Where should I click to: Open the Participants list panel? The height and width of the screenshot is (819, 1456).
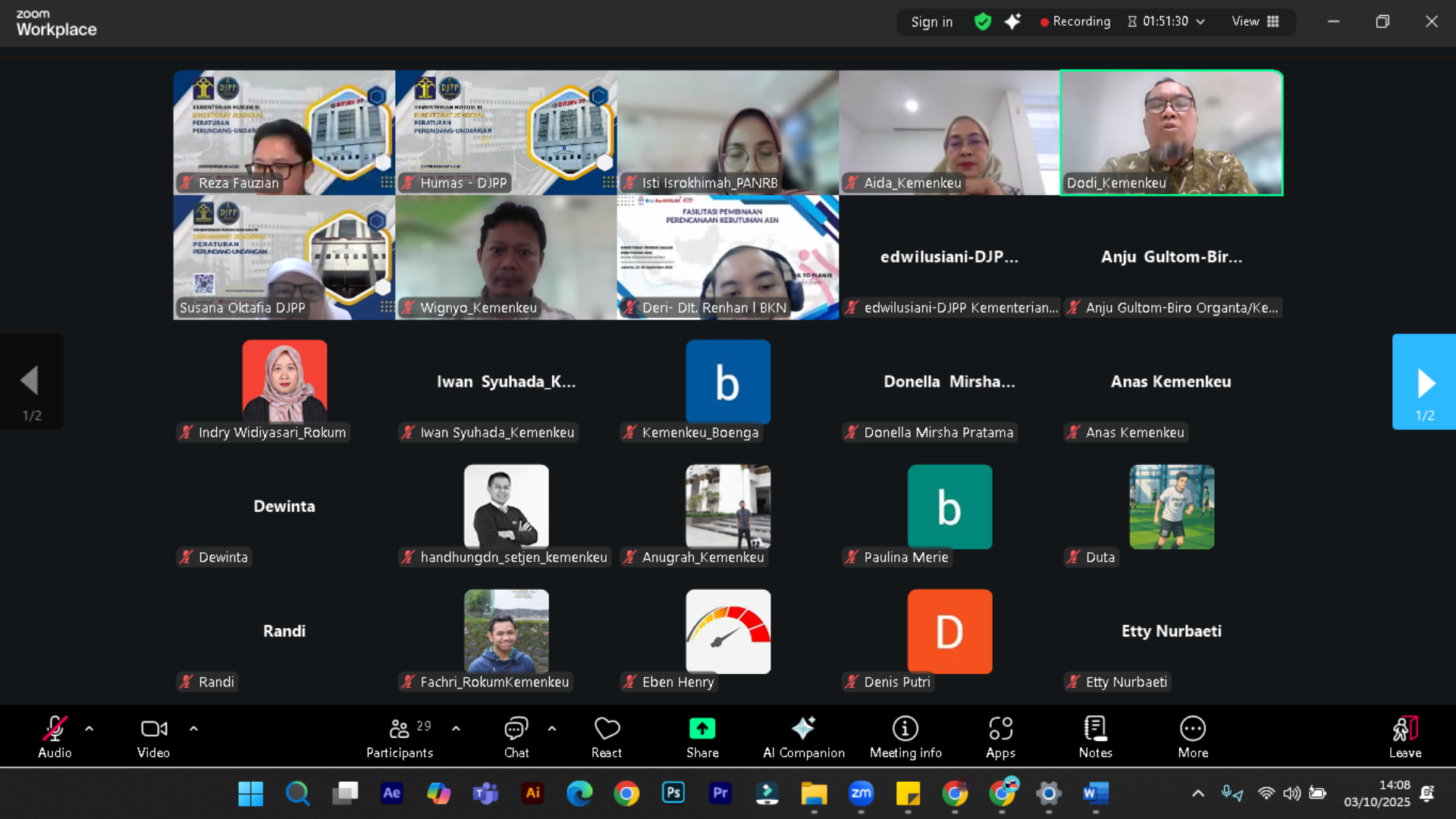pyautogui.click(x=400, y=730)
